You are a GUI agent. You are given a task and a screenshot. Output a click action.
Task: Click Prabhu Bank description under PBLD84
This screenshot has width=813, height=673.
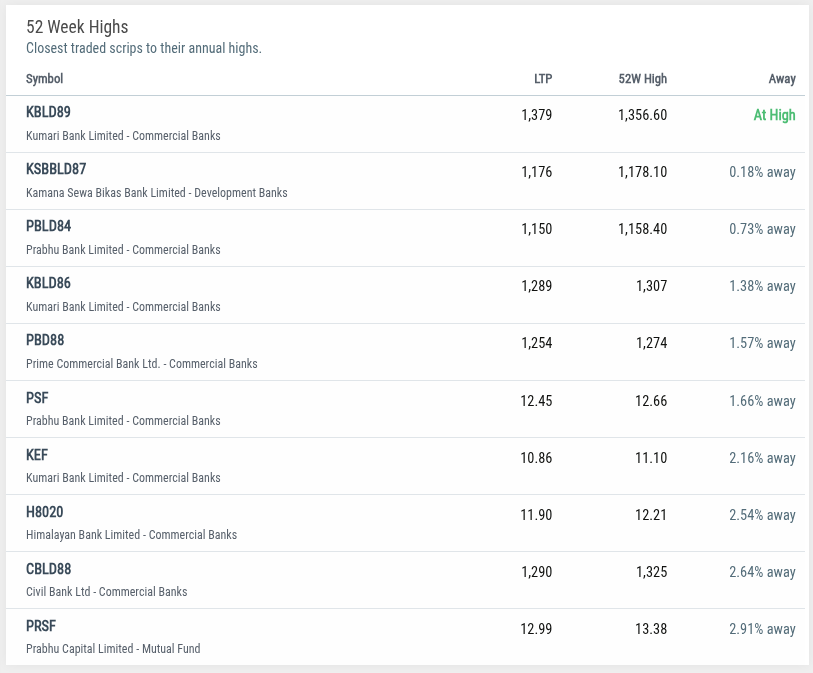pyautogui.click(x=123, y=250)
